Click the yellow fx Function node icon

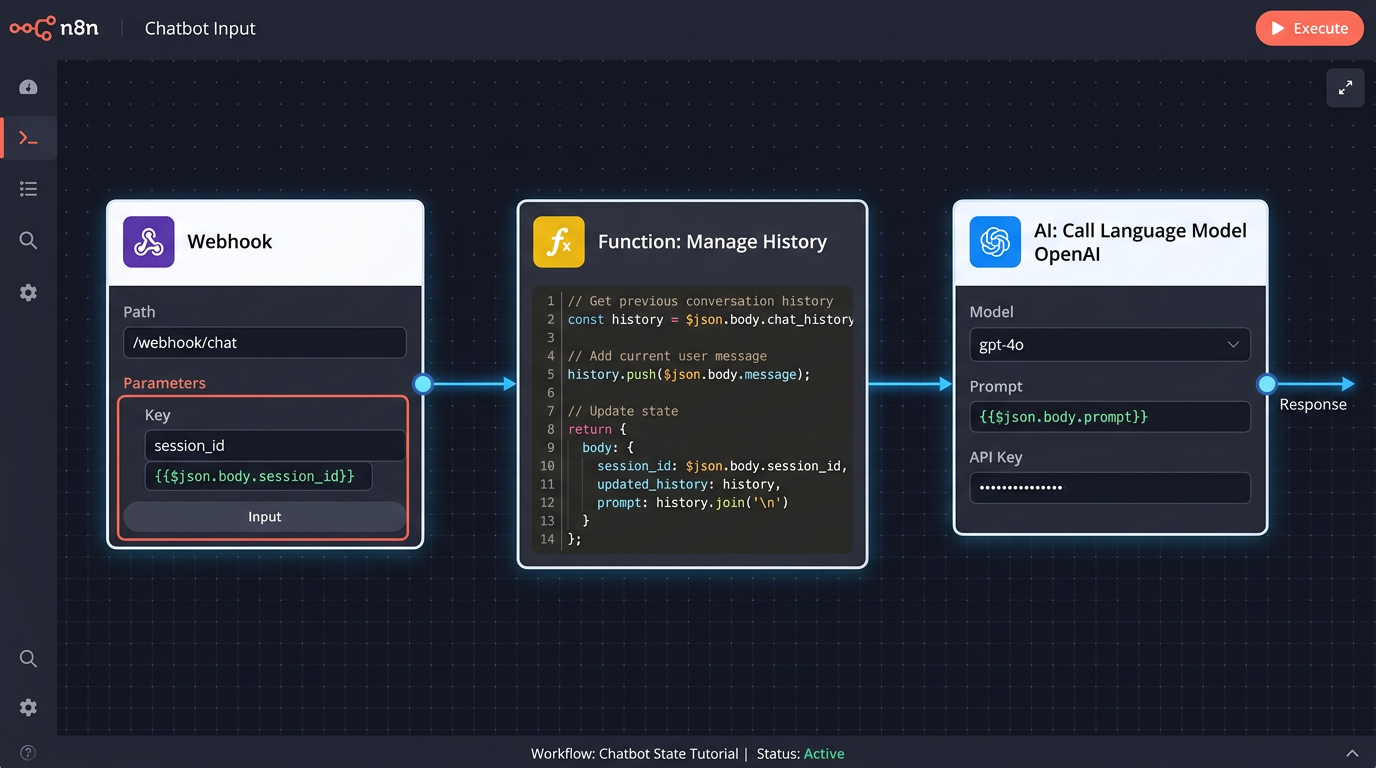pos(559,242)
